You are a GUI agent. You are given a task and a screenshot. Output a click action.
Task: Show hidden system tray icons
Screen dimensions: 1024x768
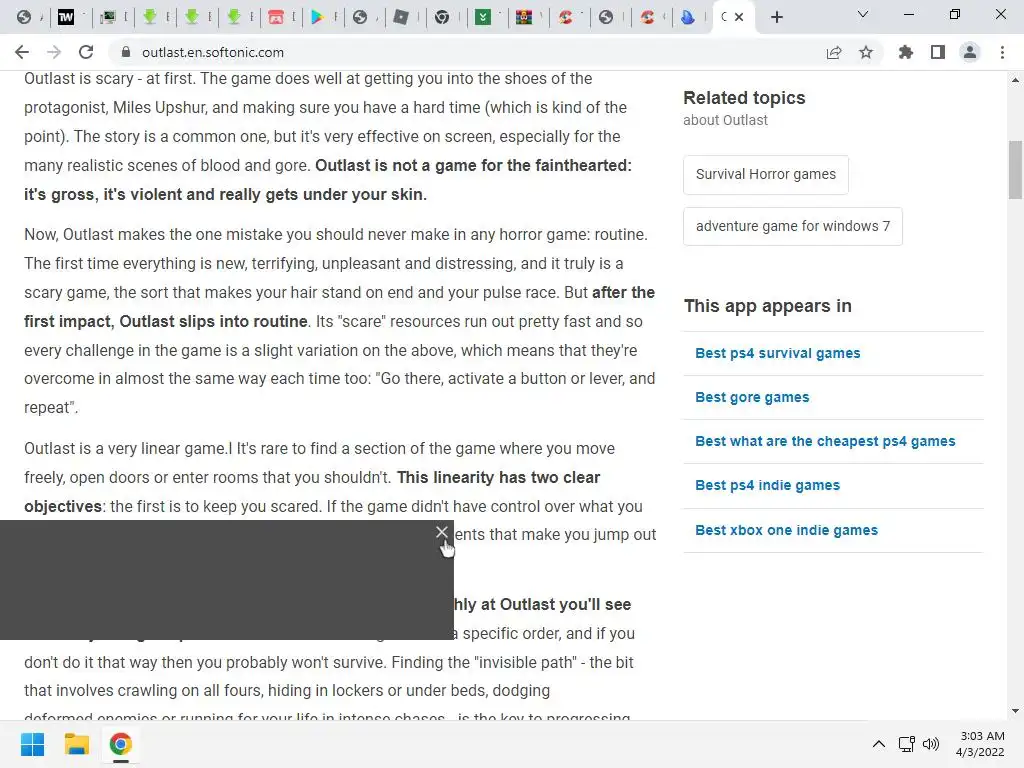879,744
